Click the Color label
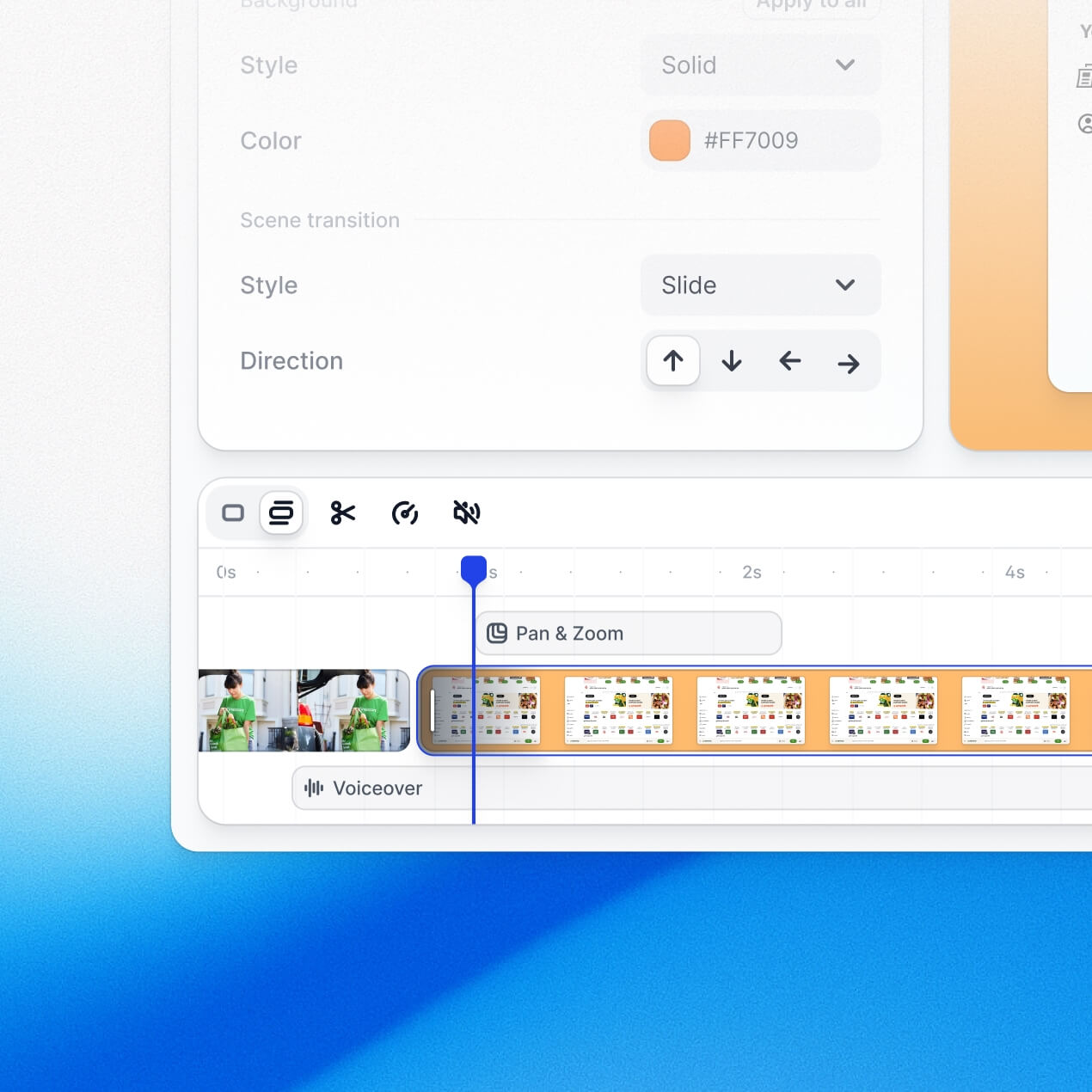This screenshot has height=1092, width=1092. pyautogui.click(x=271, y=141)
